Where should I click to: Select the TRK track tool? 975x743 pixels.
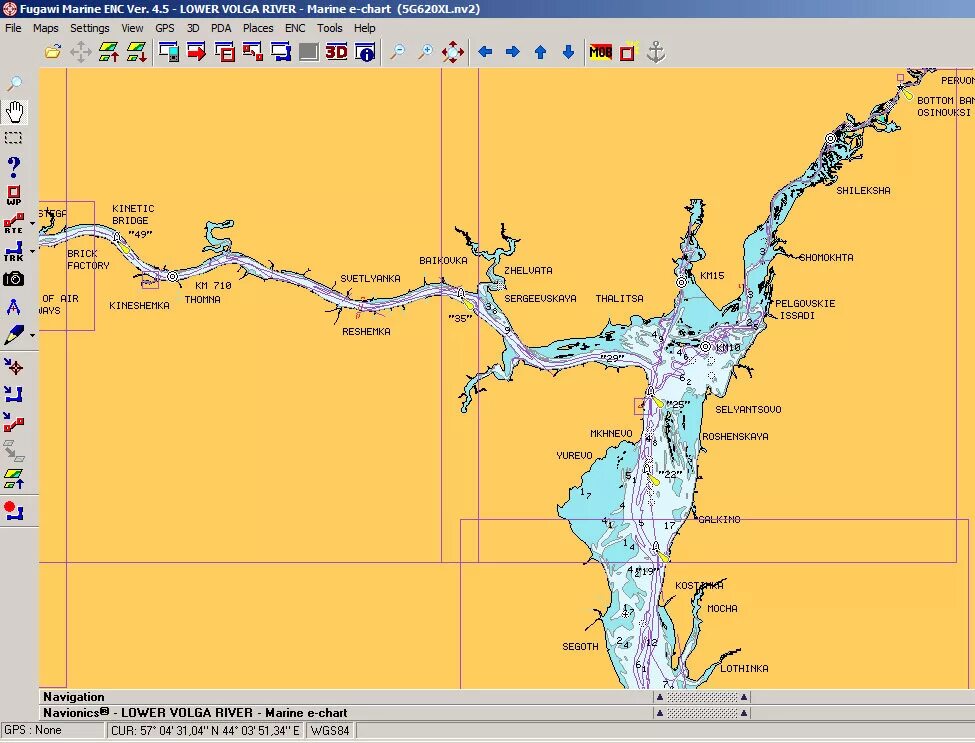(x=14, y=251)
